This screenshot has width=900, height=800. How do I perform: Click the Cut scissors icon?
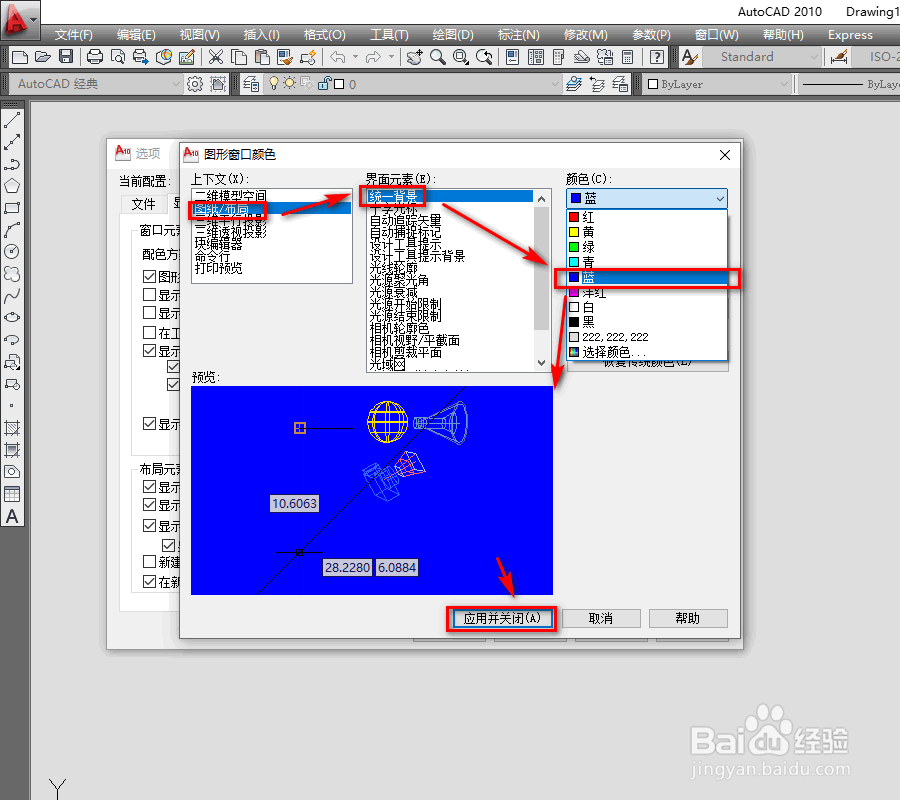215,57
